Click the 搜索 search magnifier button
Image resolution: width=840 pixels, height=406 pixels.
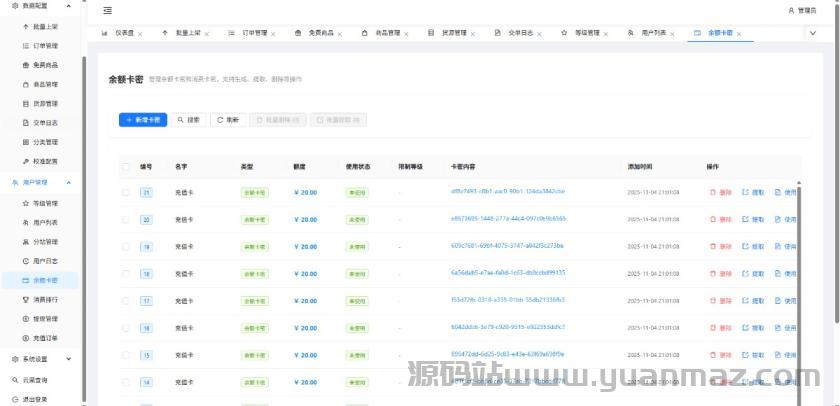click(188, 120)
